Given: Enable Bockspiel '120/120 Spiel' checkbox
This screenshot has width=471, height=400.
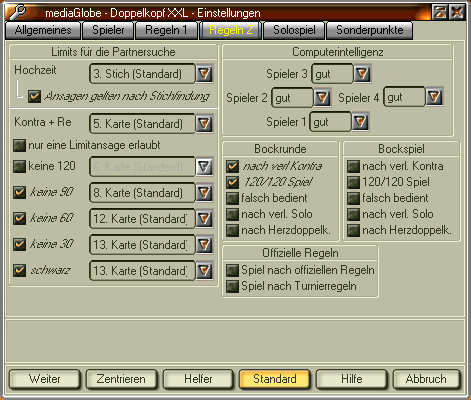Looking at the screenshot, I should (353, 182).
